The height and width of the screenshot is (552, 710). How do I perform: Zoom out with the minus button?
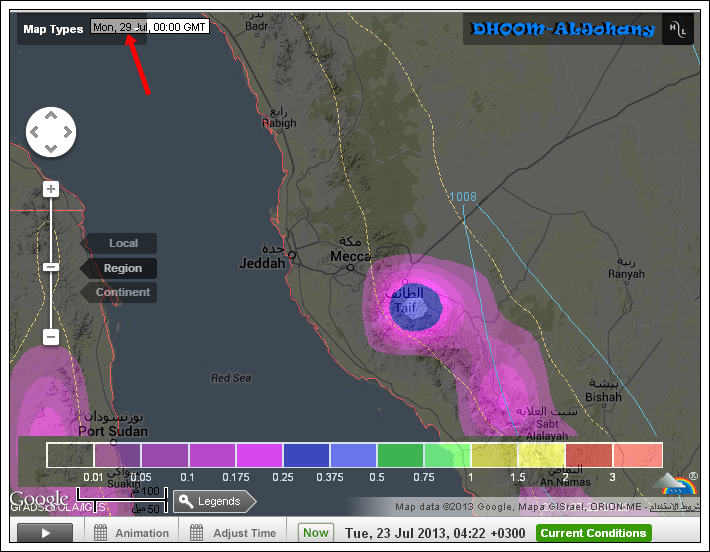tap(51, 337)
